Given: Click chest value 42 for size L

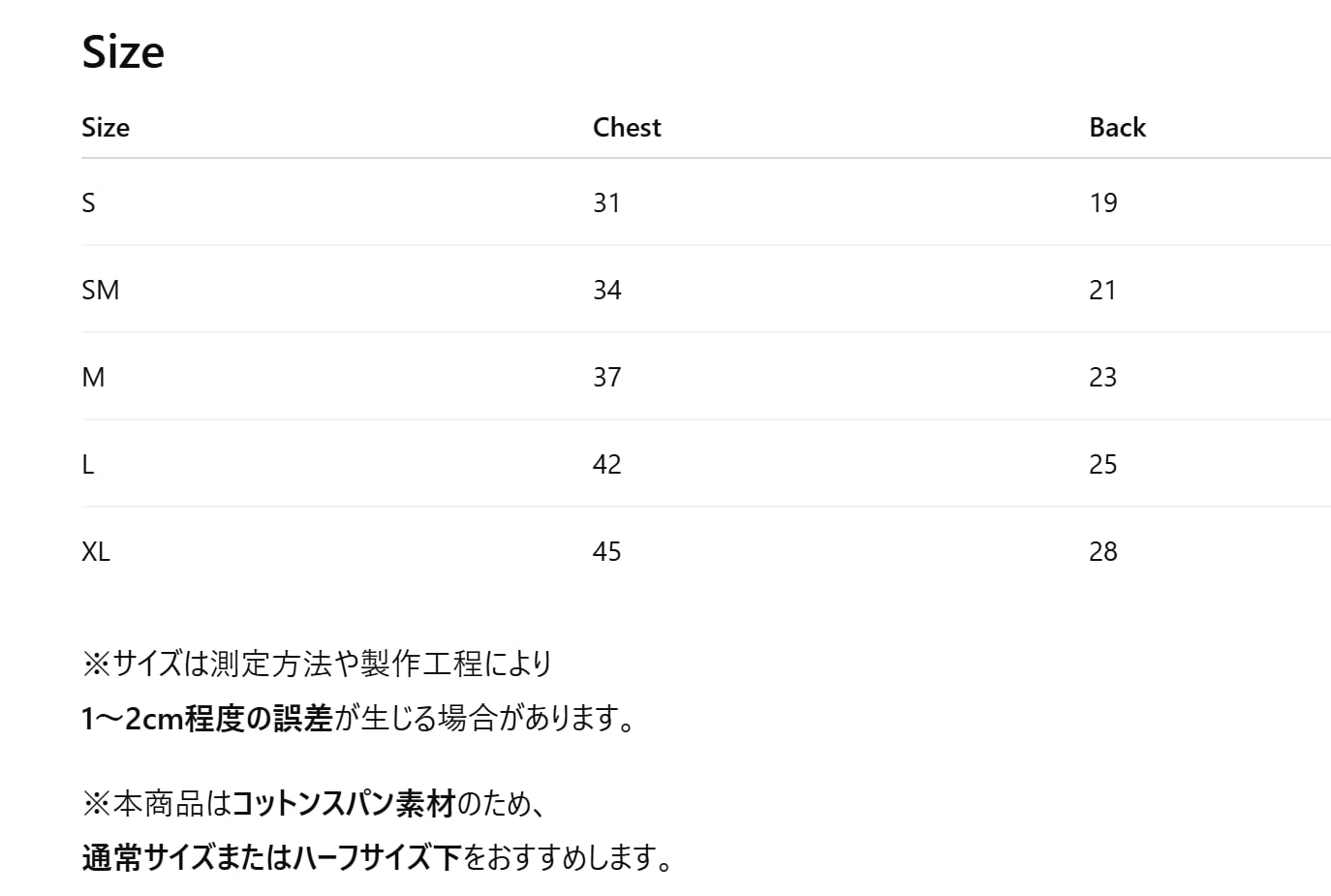Looking at the screenshot, I should point(606,465).
